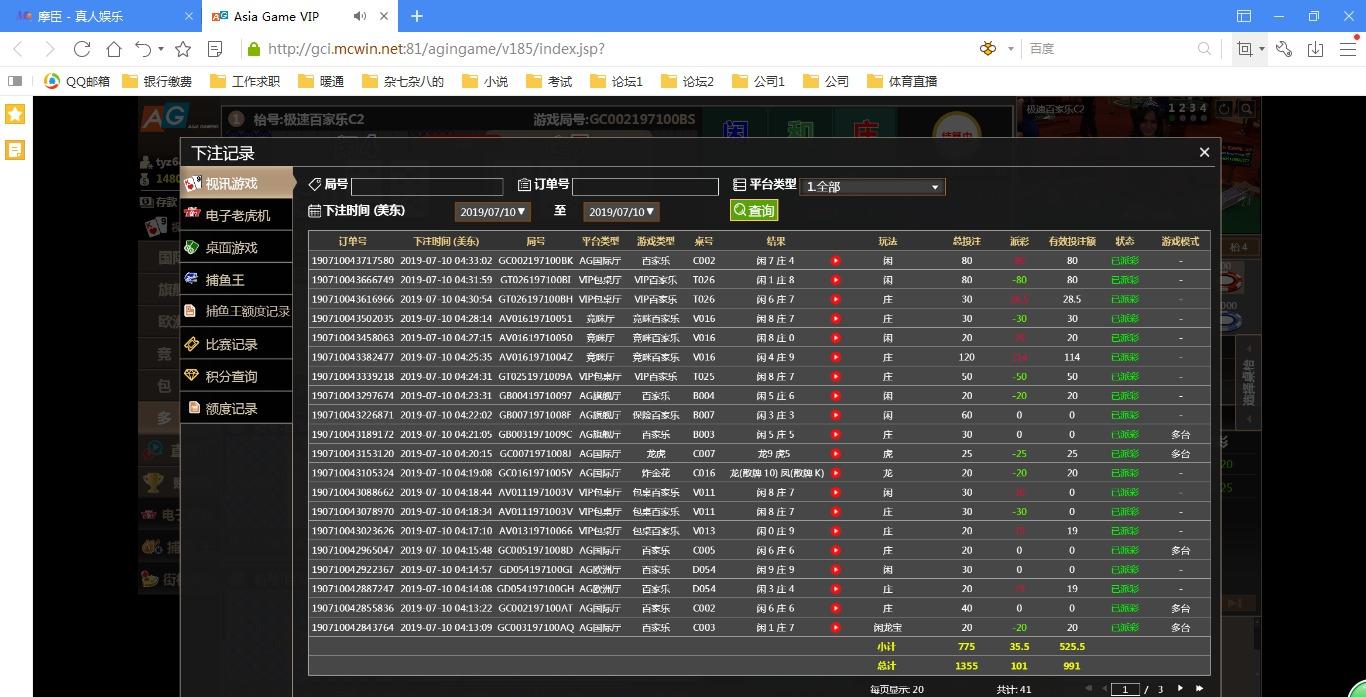Go to browser home page
The height and width of the screenshot is (697, 1366).
click(x=114, y=48)
